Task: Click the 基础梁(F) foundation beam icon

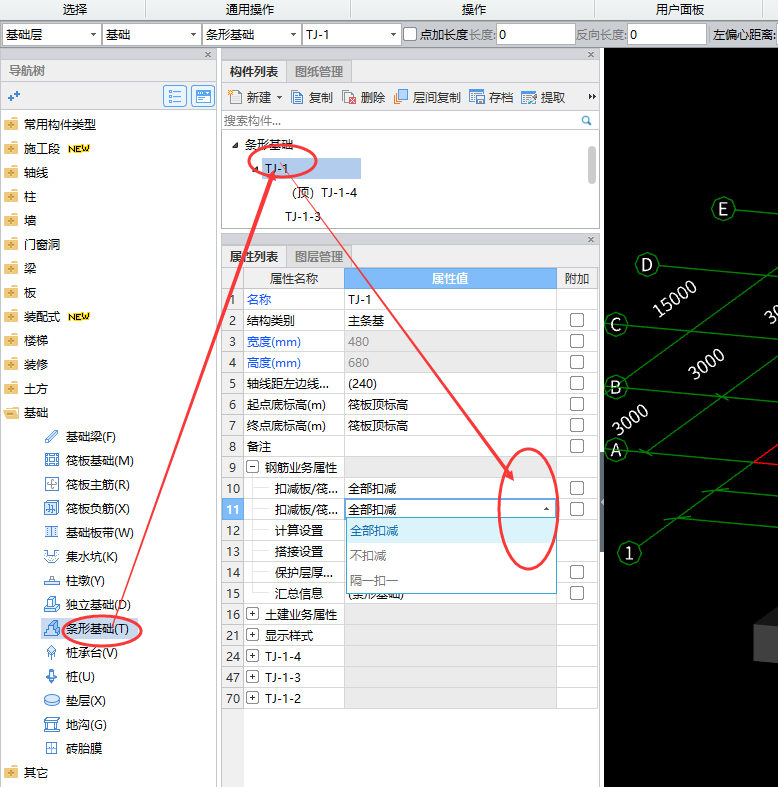Action: [x=51, y=437]
